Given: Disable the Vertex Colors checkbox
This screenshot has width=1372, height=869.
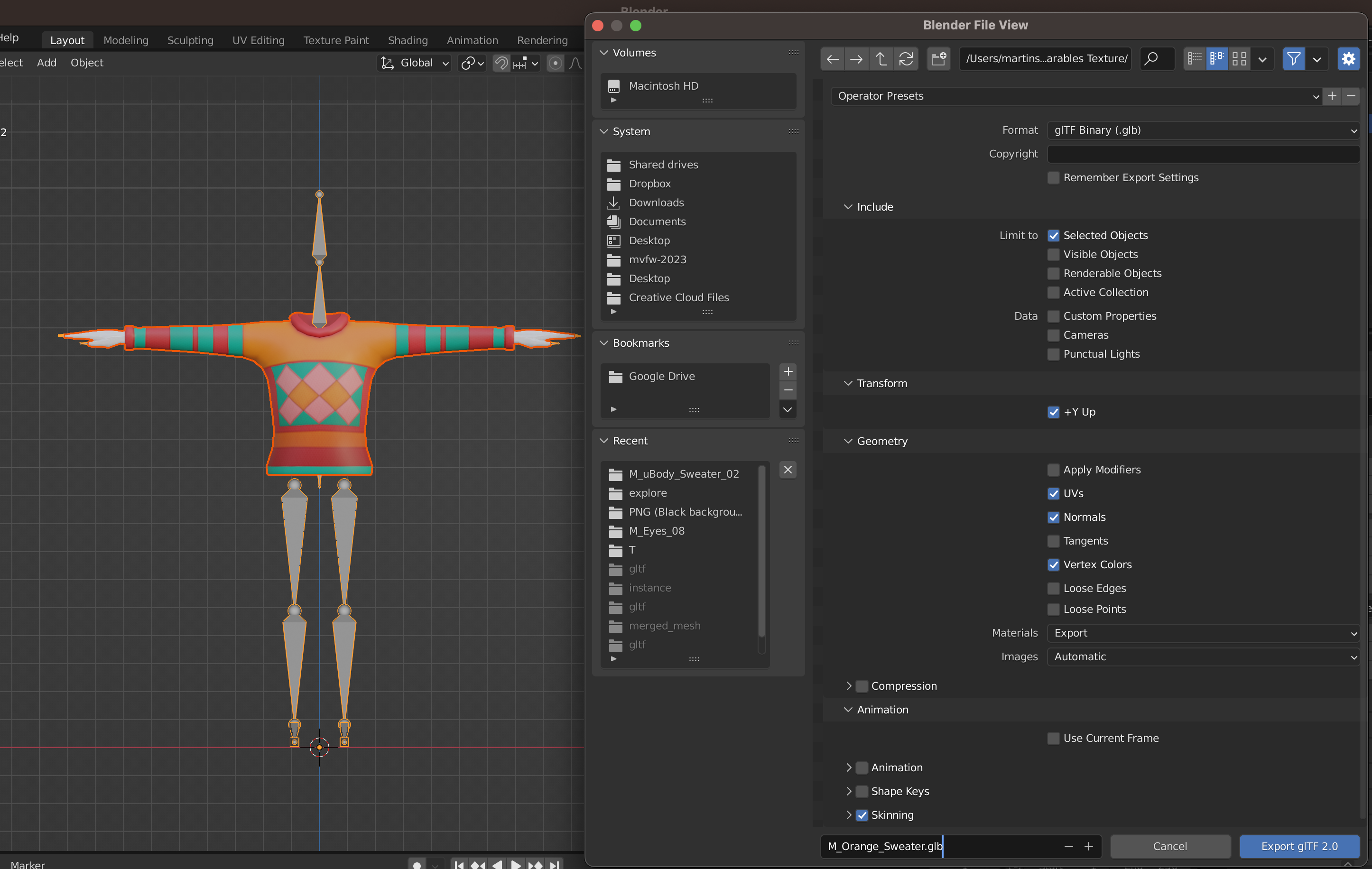Looking at the screenshot, I should tap(1053, 564).
